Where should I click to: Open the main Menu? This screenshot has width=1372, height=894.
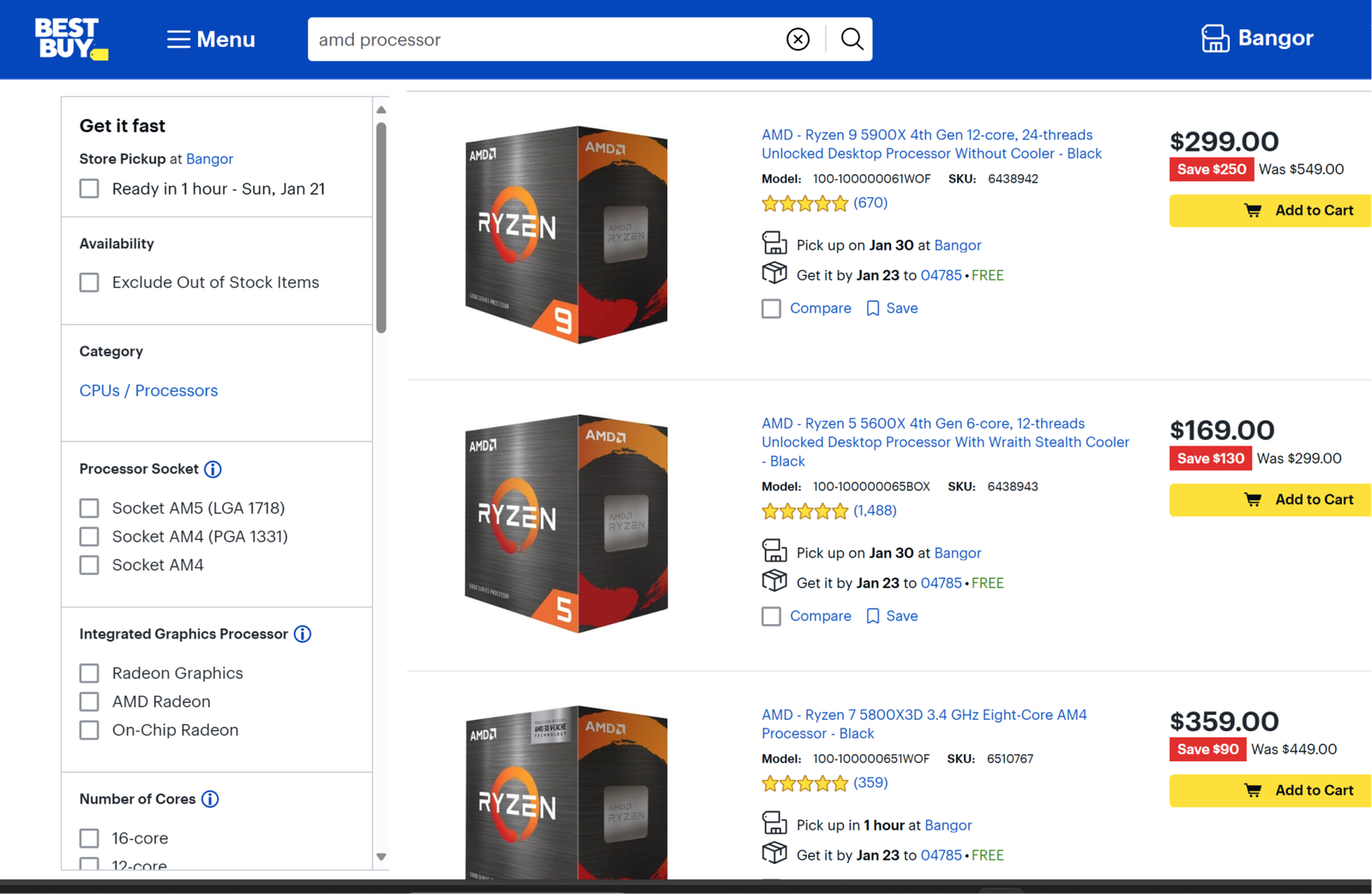pos(211,39)
